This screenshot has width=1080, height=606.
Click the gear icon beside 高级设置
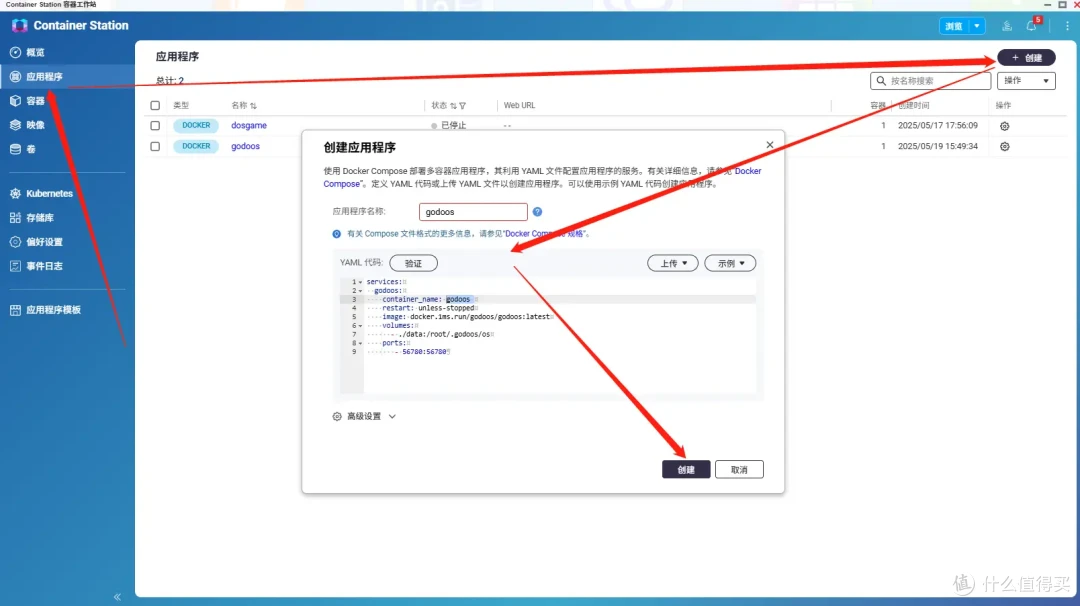[337, 417]
